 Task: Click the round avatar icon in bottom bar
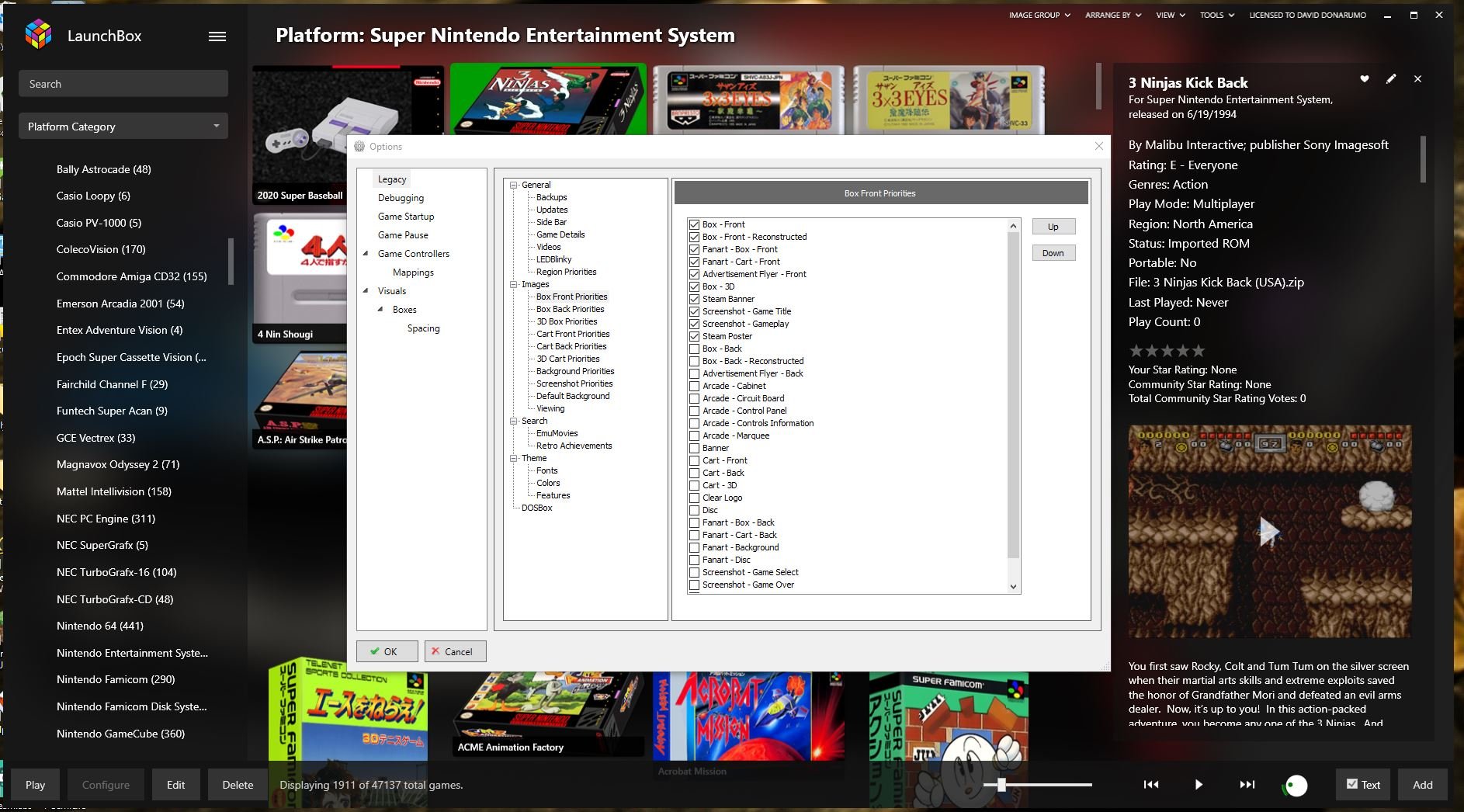pos(1296,786)
